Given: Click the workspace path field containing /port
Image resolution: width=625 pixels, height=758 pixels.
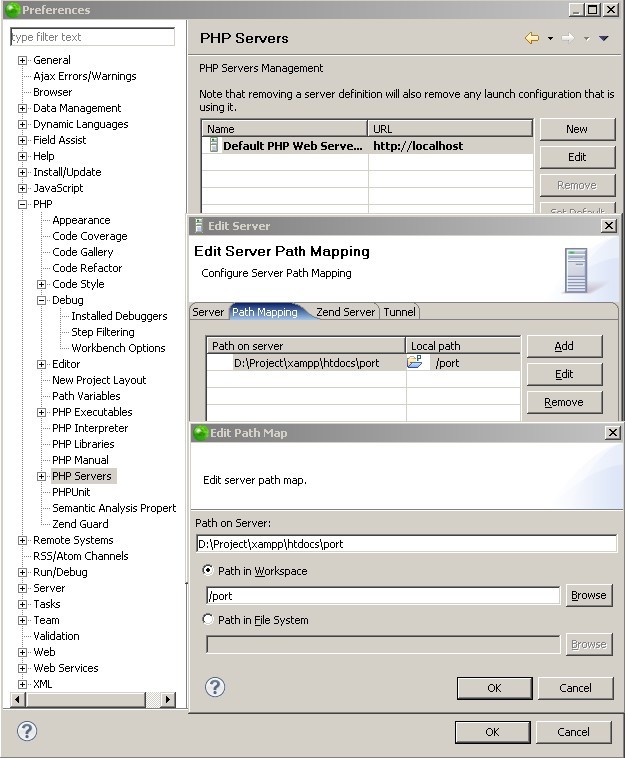Looking at the screenshot, I should click(x=383, y=596).
